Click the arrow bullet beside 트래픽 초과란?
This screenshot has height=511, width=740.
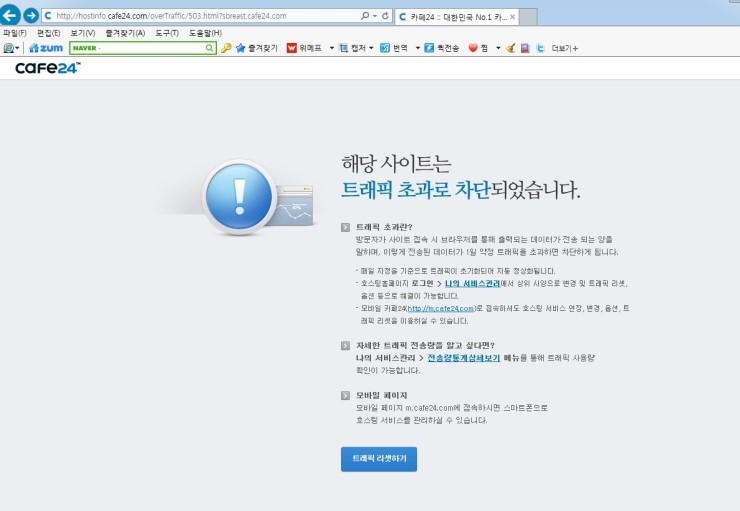[x=345, y=227]
